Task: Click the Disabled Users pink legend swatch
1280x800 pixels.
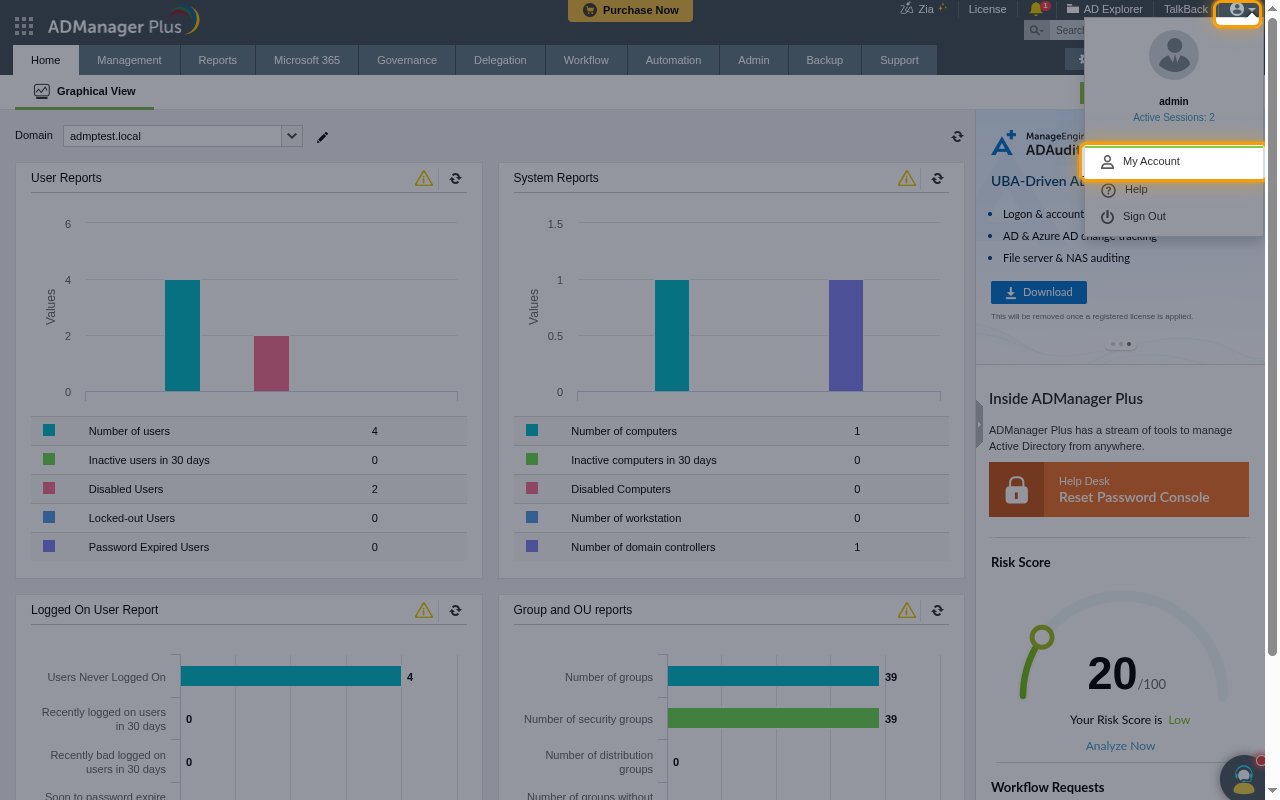Action: [x=49, y=488]
